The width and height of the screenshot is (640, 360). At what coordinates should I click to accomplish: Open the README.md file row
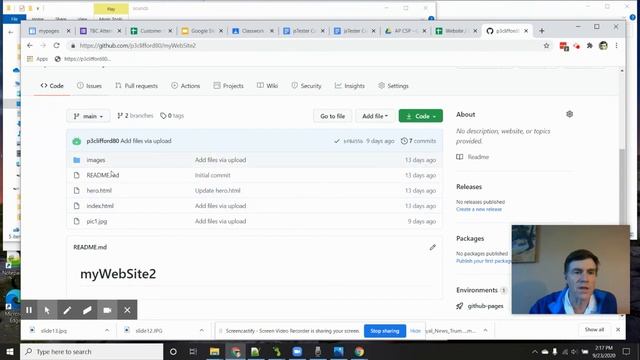tap(254, 175)
